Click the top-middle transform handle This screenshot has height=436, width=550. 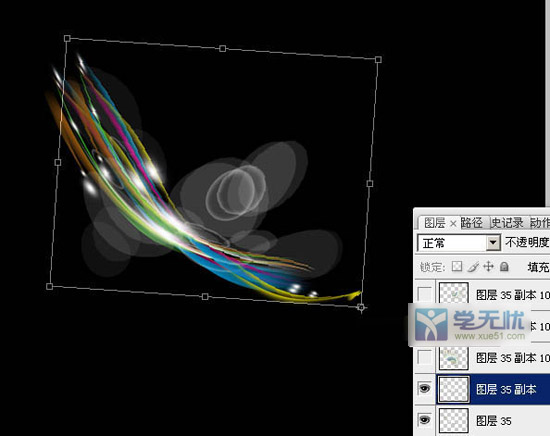222,48
